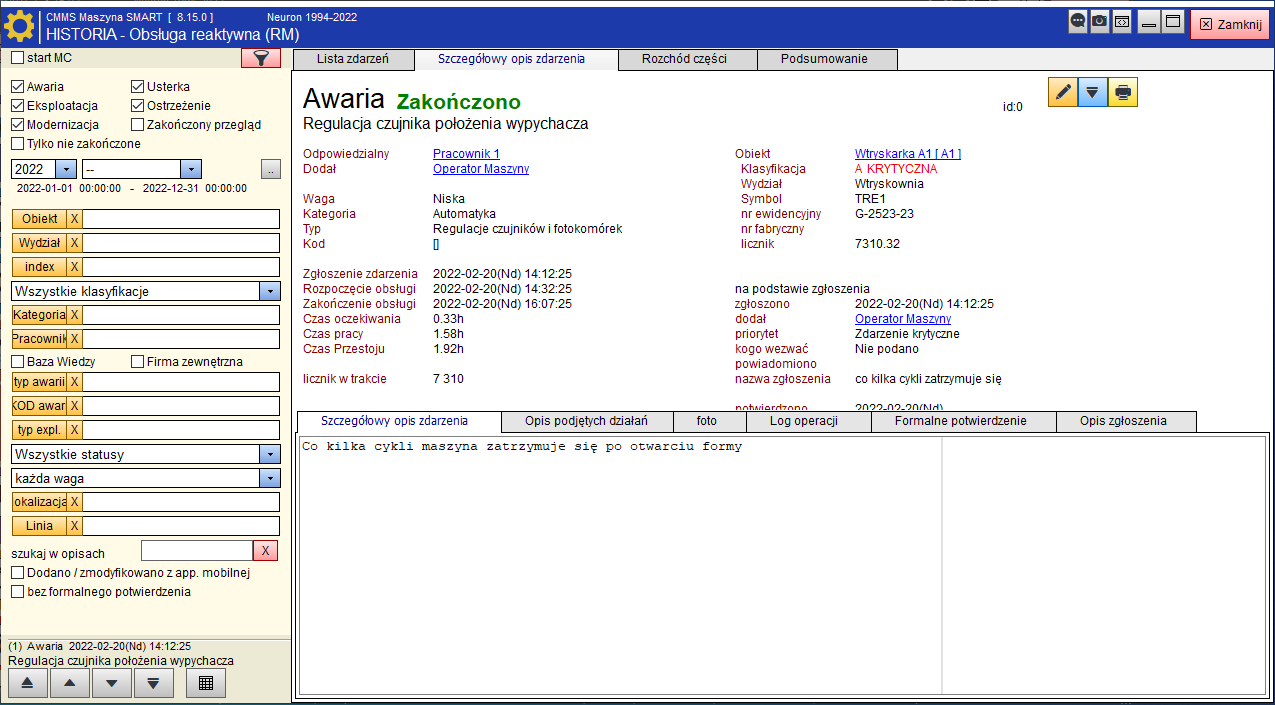The height and width of the screenshot is (705, 1275).
Task: Clear the Kategoria filter with X
Action: coord(74,315)
